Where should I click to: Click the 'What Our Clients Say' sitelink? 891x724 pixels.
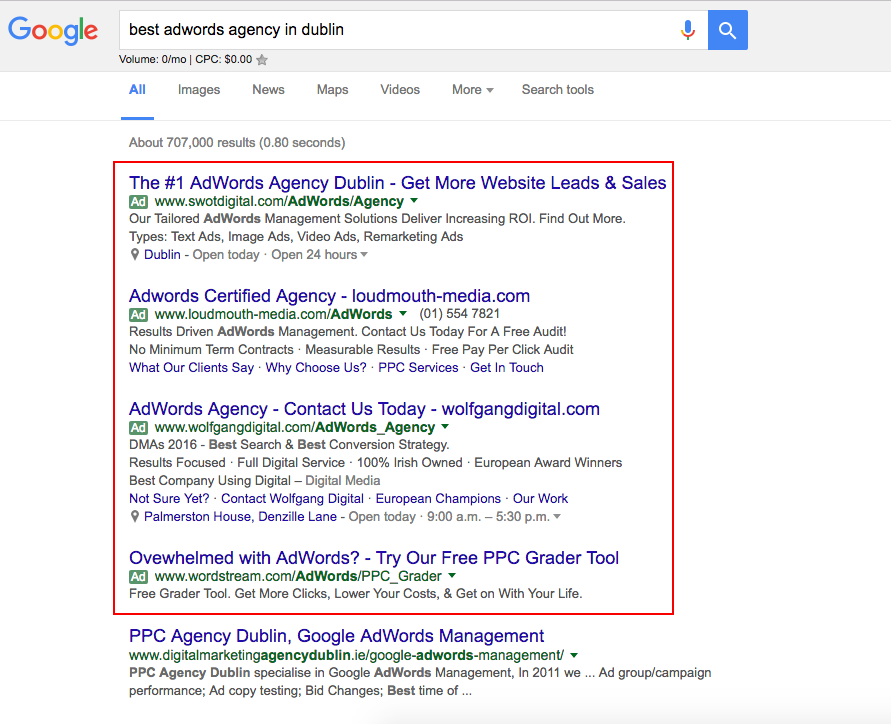click(x=191, y=368)
